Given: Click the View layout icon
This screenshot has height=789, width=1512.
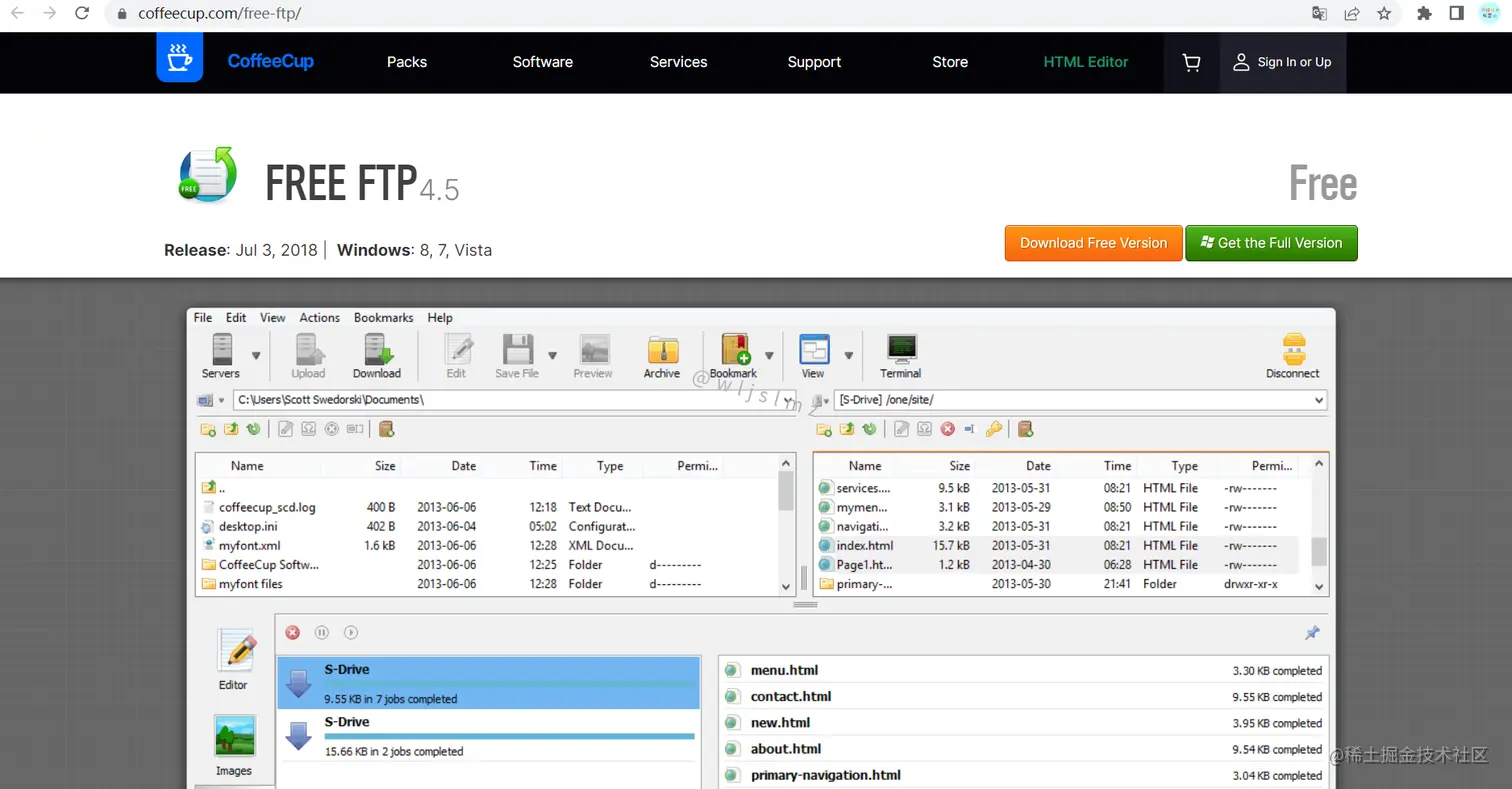Looking at the screenshot, I should tap(814, 349).
